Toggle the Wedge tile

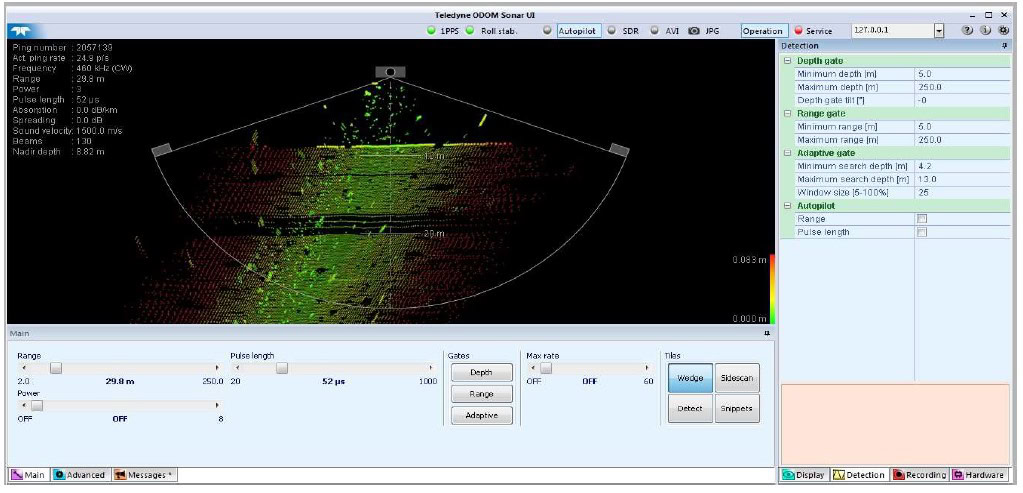(690, 378)
